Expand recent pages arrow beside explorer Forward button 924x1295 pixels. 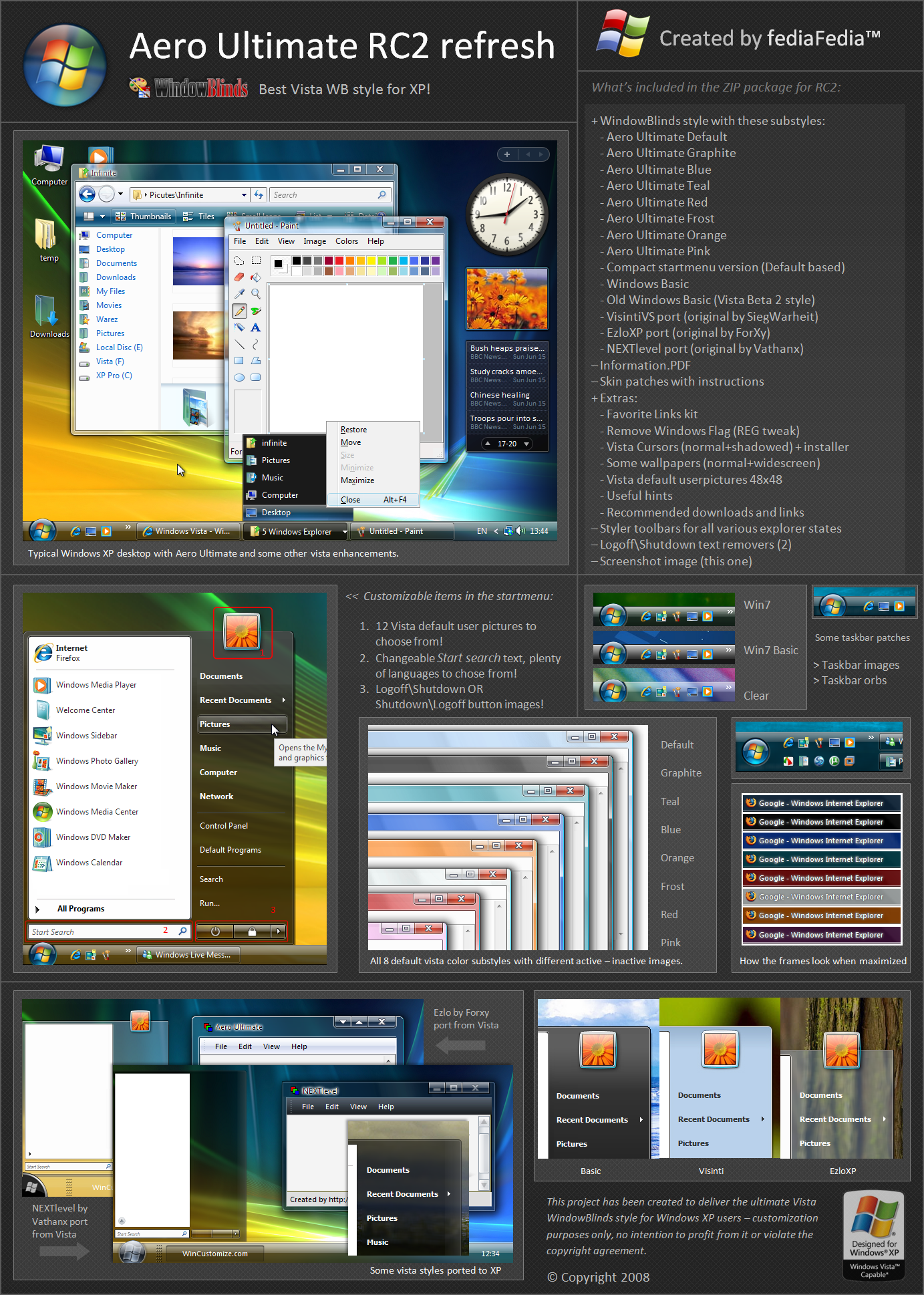pos(120,194)
